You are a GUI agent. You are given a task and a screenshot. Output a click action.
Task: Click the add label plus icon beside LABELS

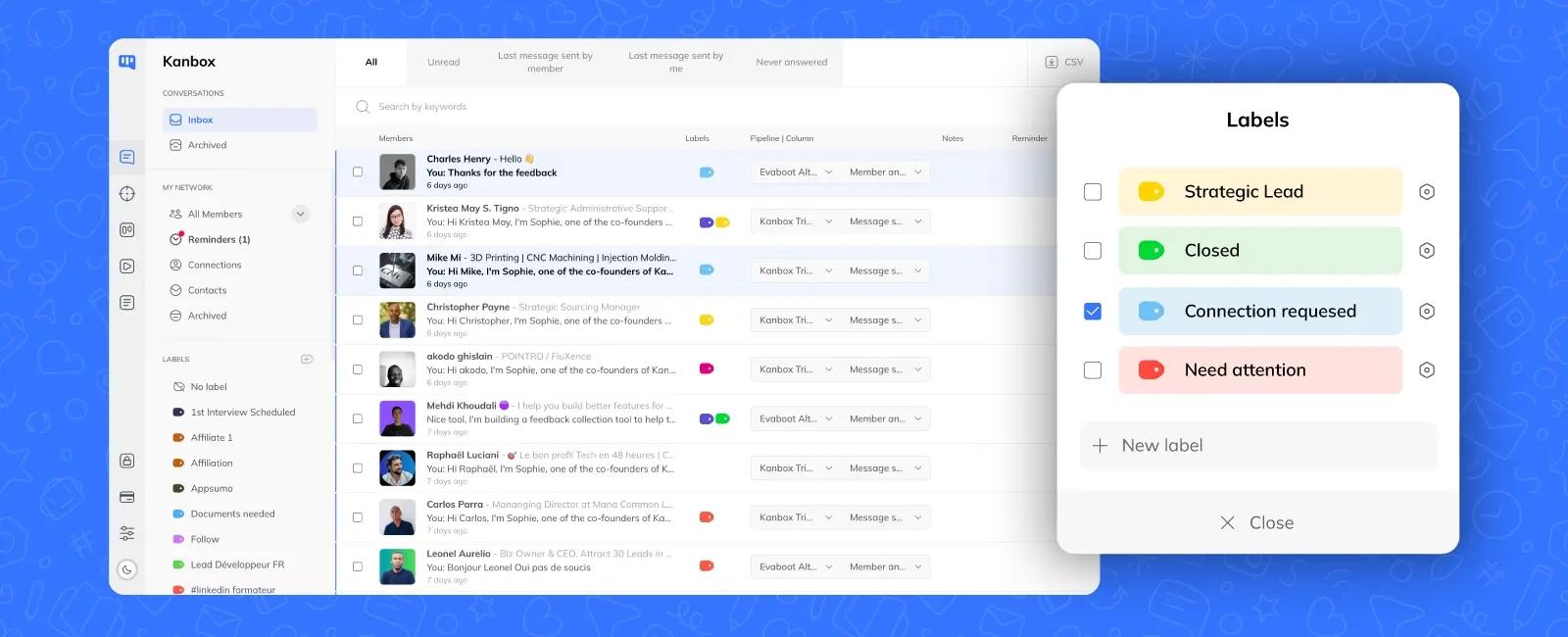coord(307,360)
